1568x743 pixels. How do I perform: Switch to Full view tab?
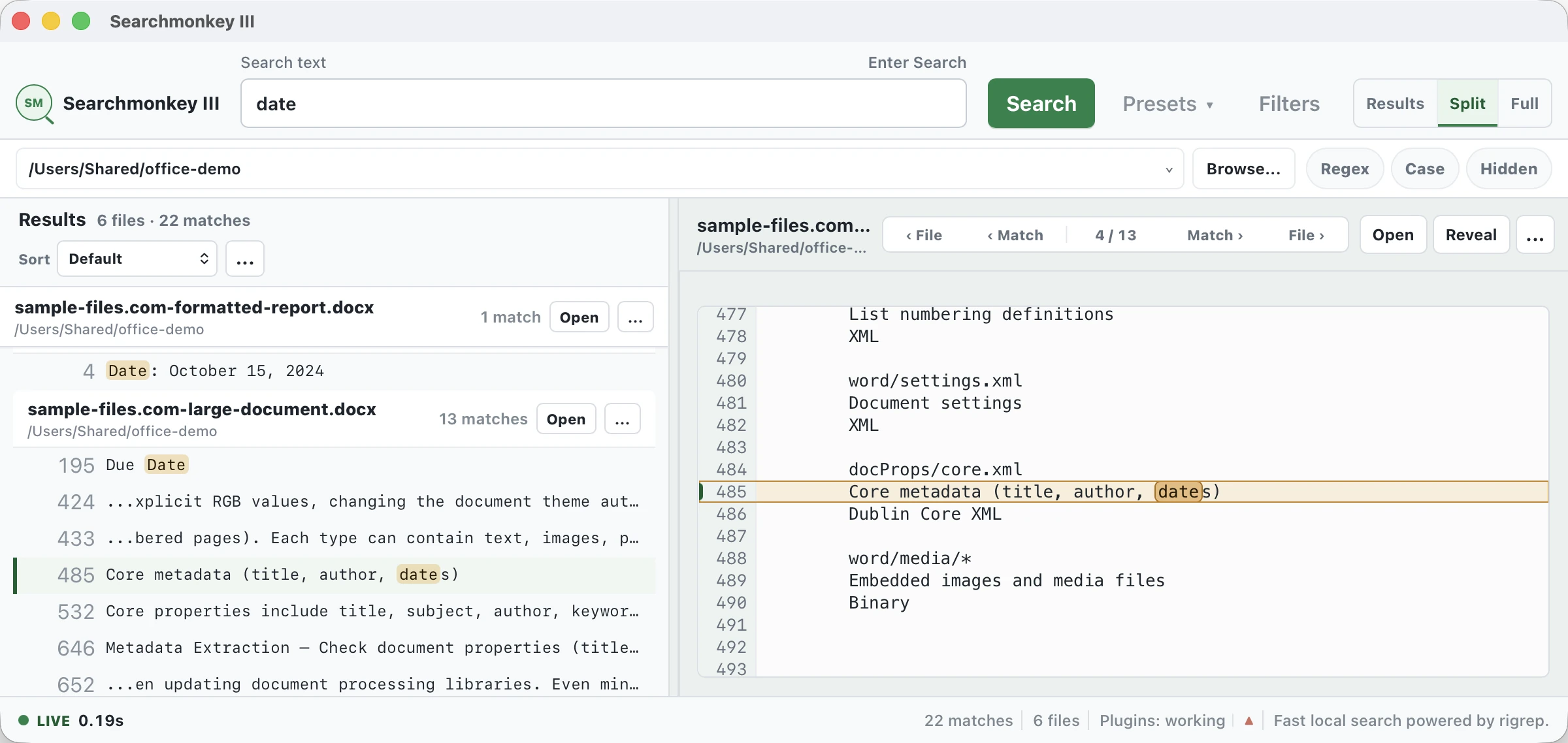(x=1524, y=104)
